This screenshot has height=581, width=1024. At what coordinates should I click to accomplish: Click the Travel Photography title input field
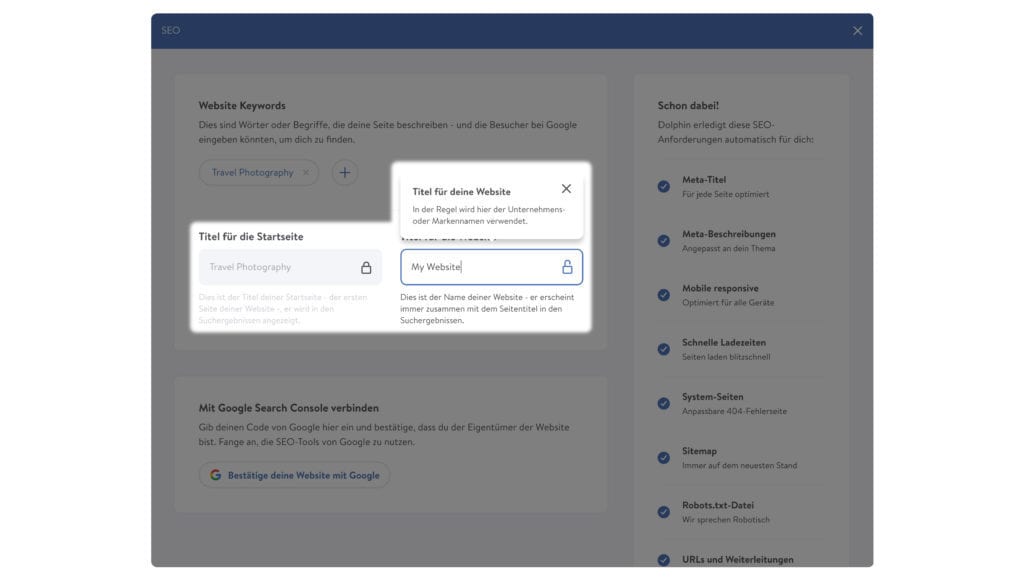(x=290, y=267)
